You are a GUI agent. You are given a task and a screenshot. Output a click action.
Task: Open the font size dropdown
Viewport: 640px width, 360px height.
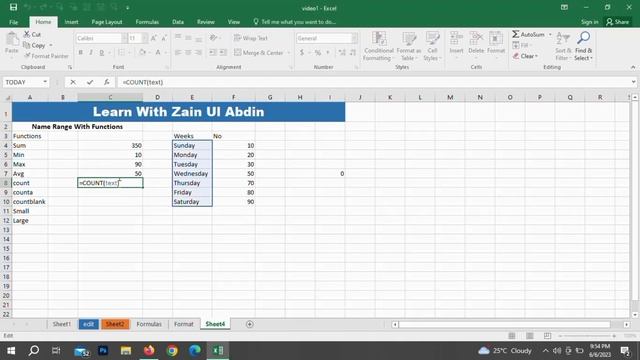point(144,38)
